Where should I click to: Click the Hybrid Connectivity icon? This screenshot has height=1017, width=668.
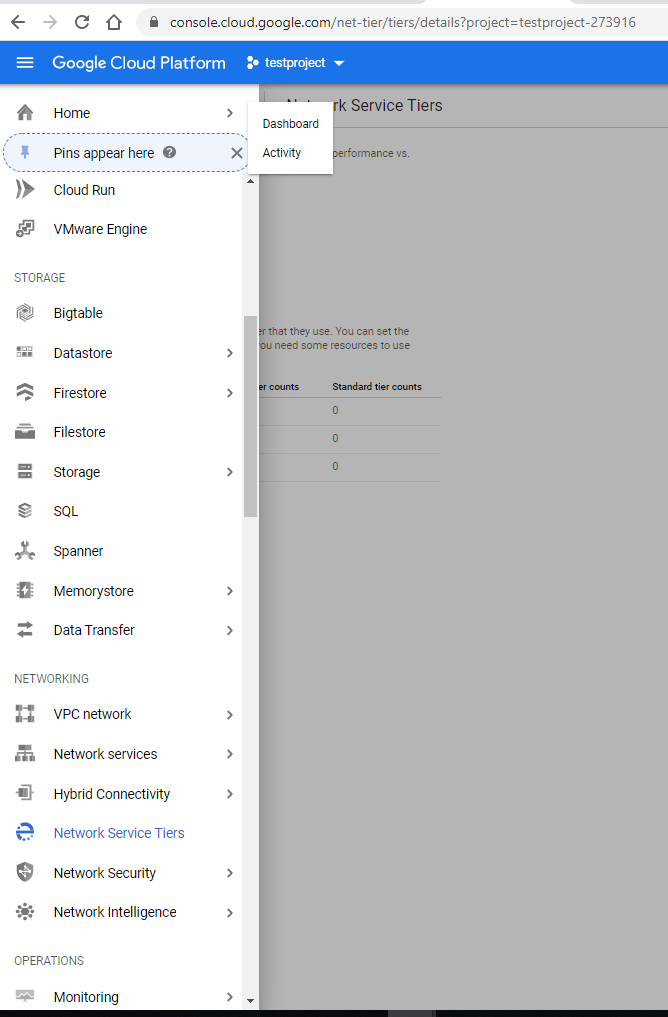(x=25, y=793)
